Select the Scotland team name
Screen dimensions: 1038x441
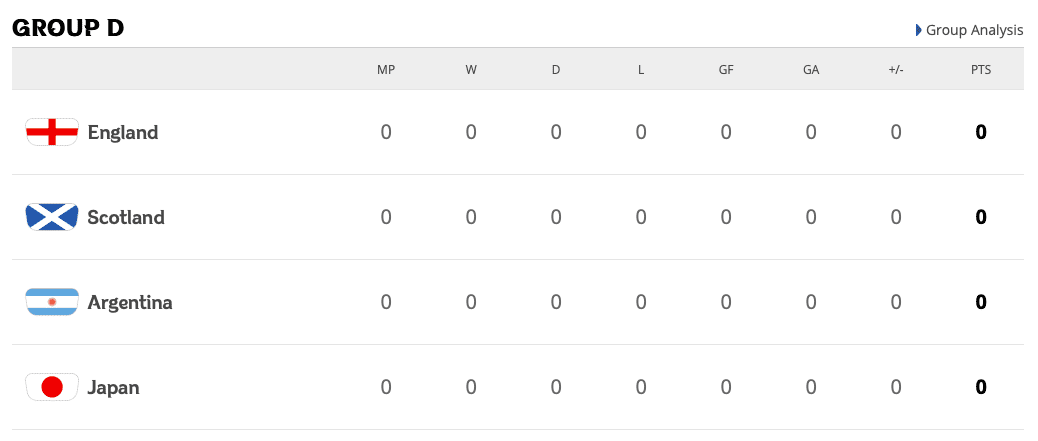[x=126, y=217]
